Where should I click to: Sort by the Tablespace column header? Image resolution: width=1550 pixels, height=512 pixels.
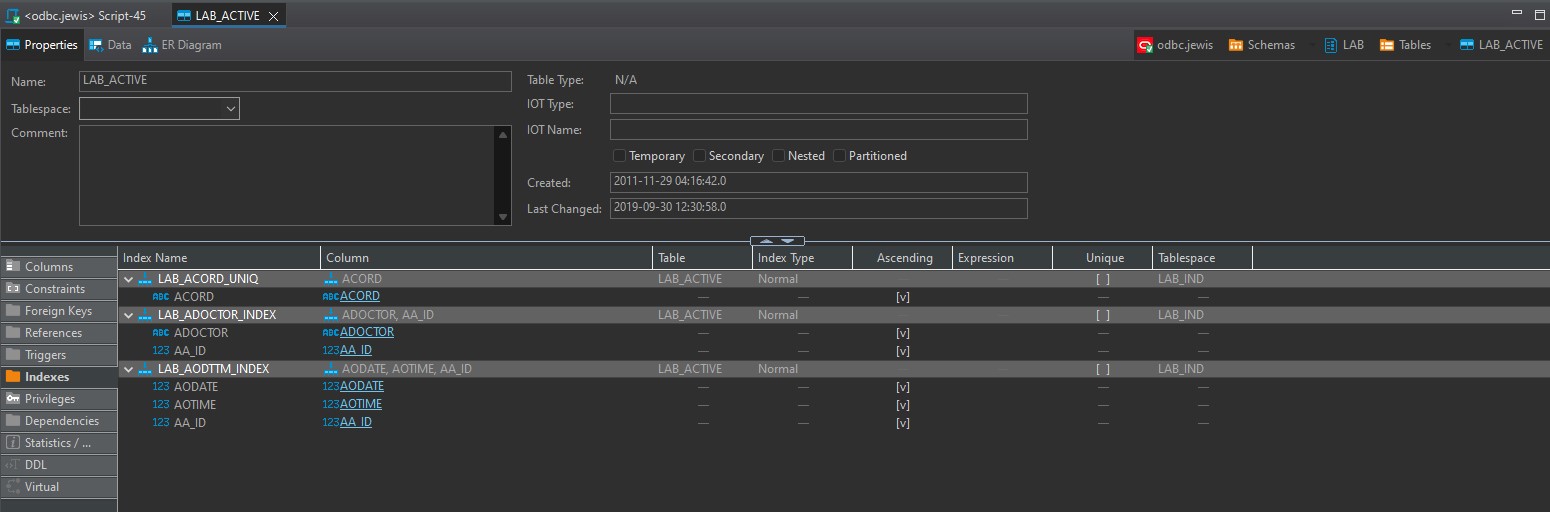pos(1202,258)
